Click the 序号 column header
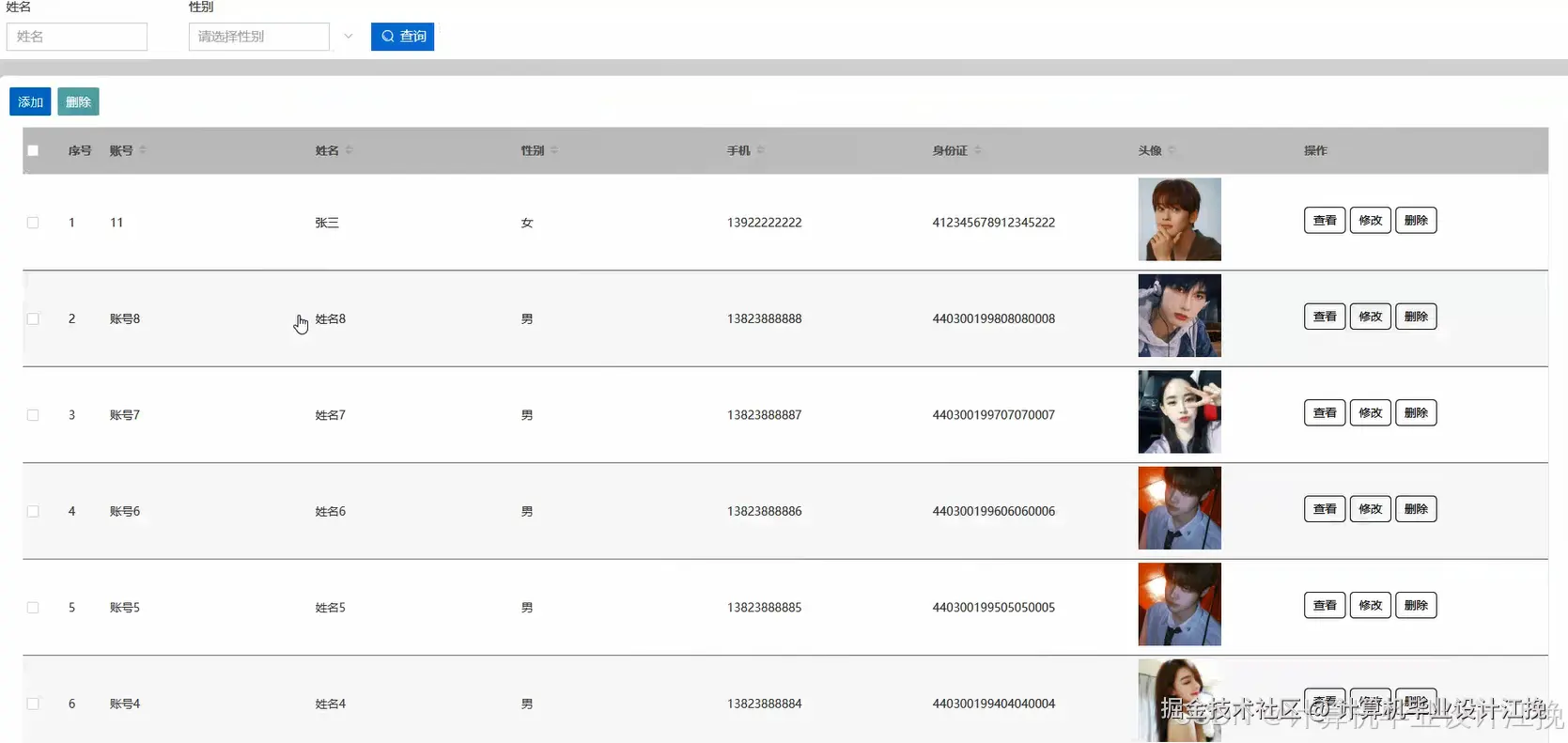Image resolution: width=1568 pixels, height=743 pixels. [x=80, y=150]
